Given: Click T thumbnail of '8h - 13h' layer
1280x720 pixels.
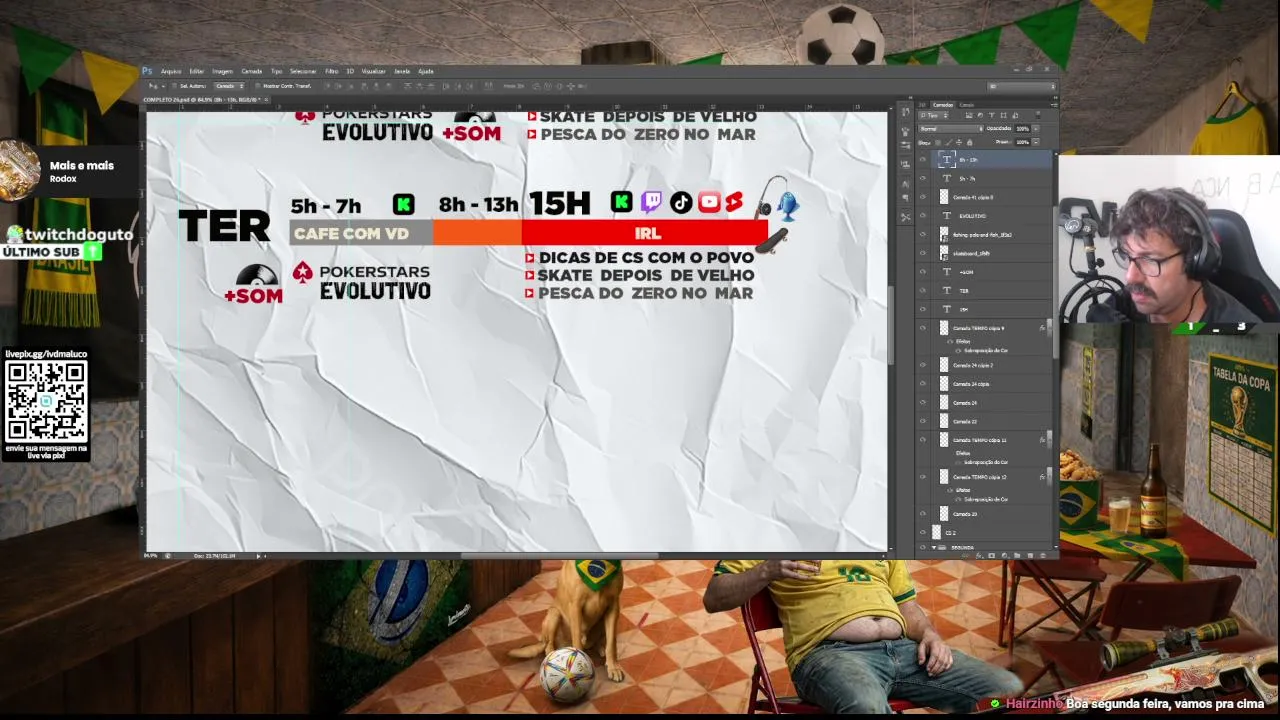Looking at the screenshot, I should point(946,160).
